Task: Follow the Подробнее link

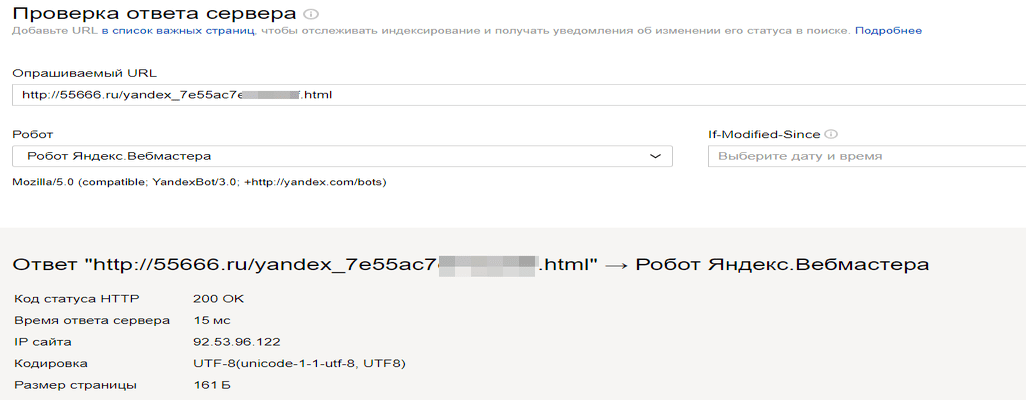Action: pos(888,31)
